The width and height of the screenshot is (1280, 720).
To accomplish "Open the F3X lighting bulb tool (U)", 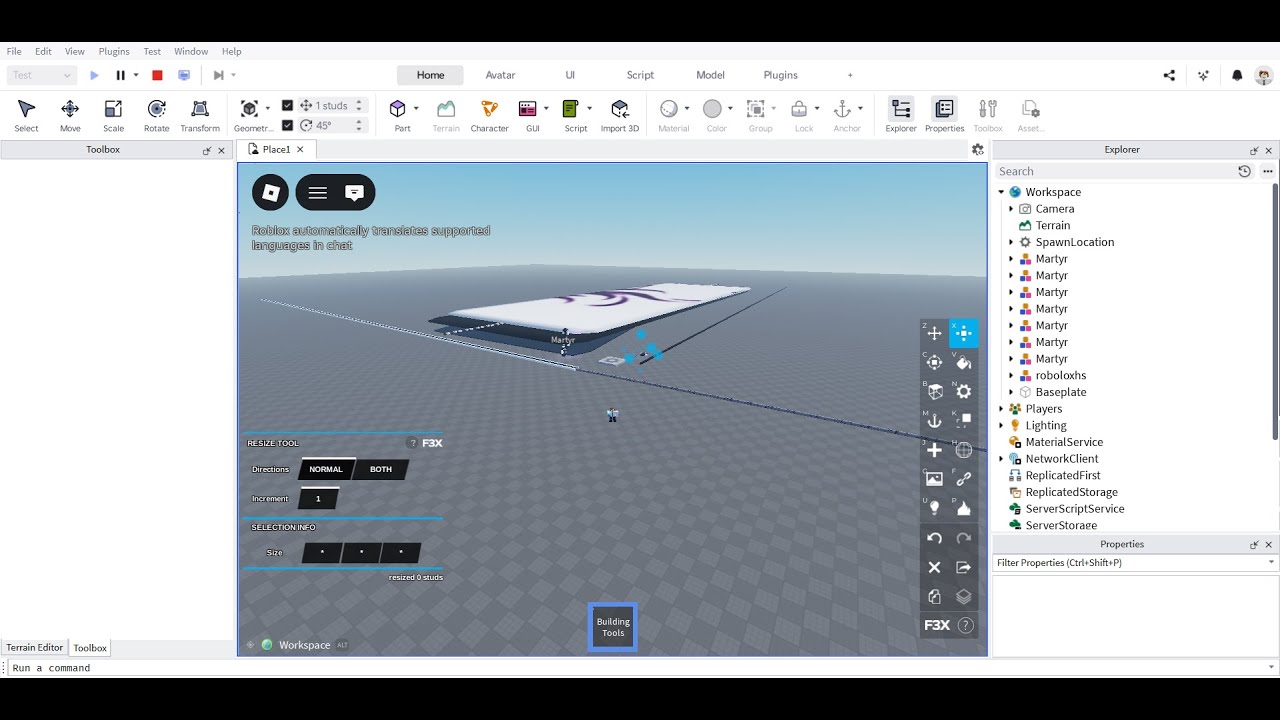I will point(934,508).
